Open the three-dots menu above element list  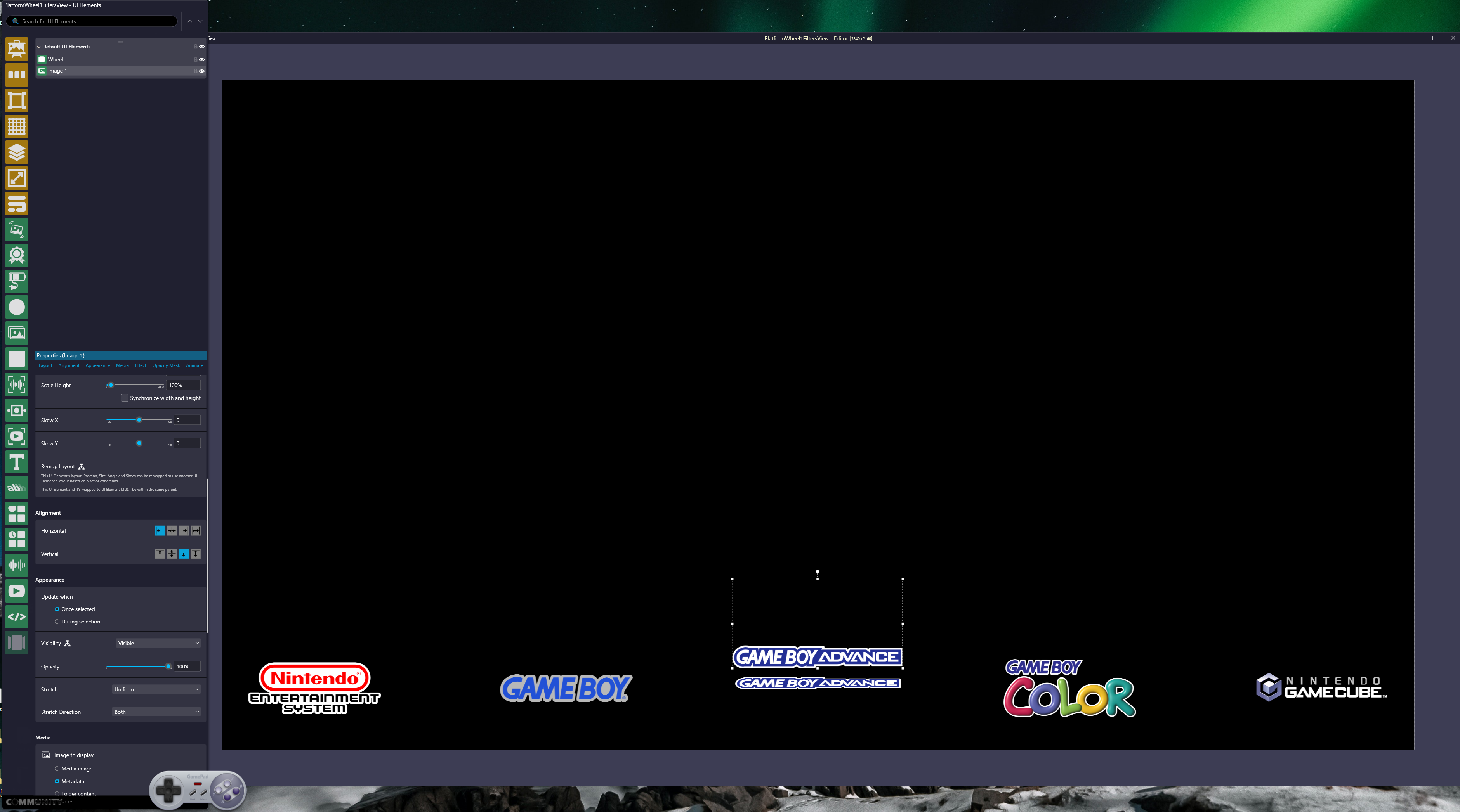(x=121, y=42)
